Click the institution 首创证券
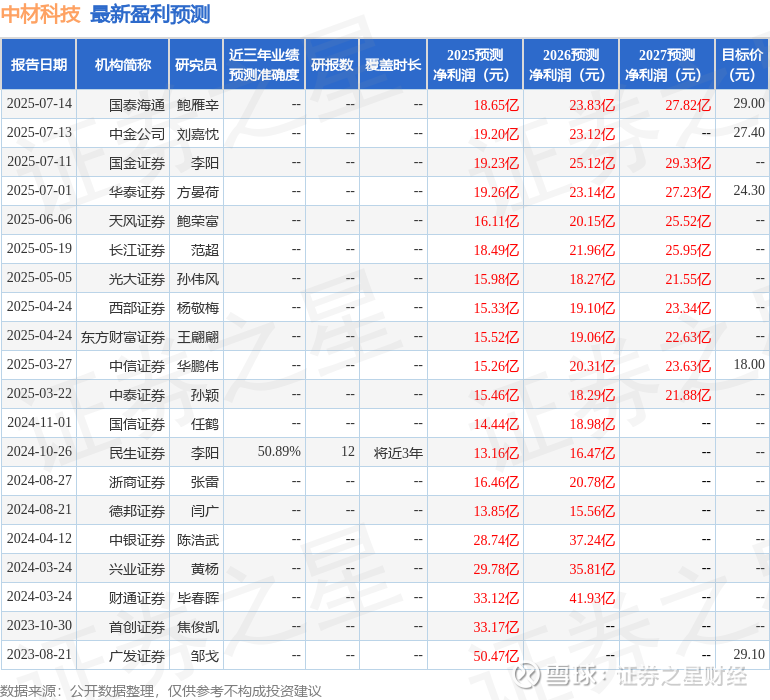 coord(137,626)
